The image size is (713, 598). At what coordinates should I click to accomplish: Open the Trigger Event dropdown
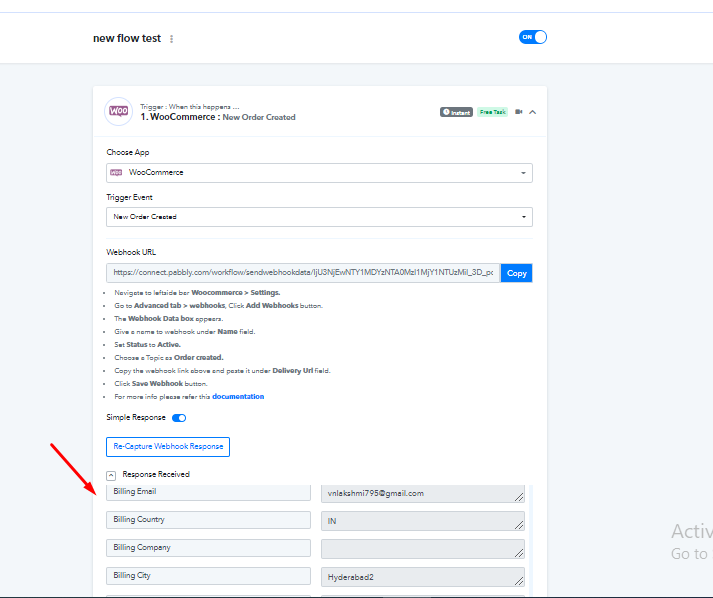point(319,217)
